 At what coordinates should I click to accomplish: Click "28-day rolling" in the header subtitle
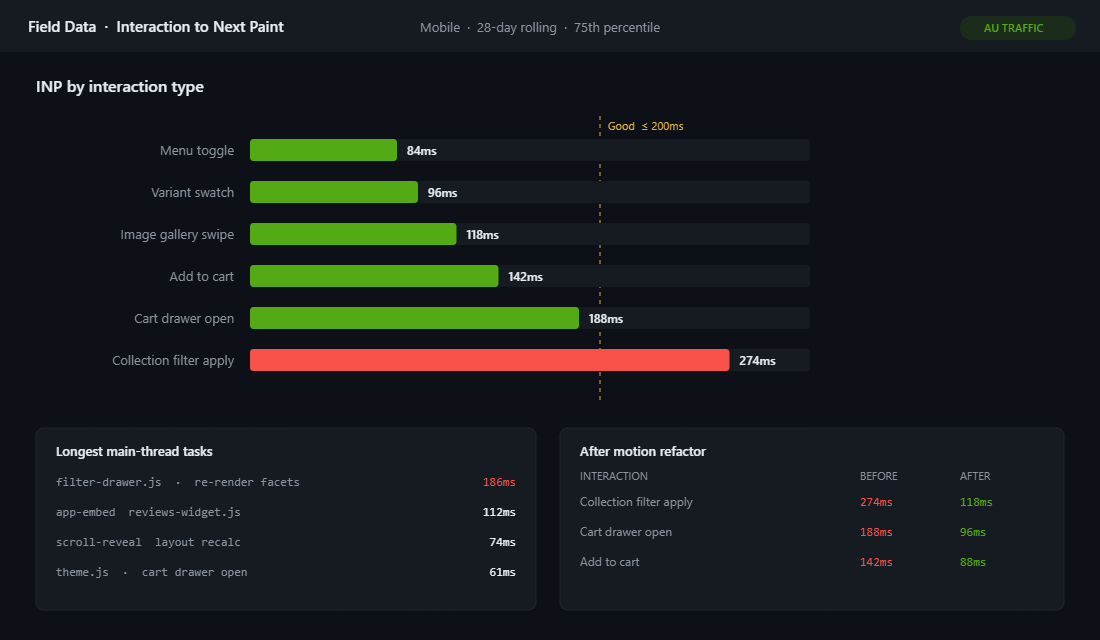[x=516, y=27]
